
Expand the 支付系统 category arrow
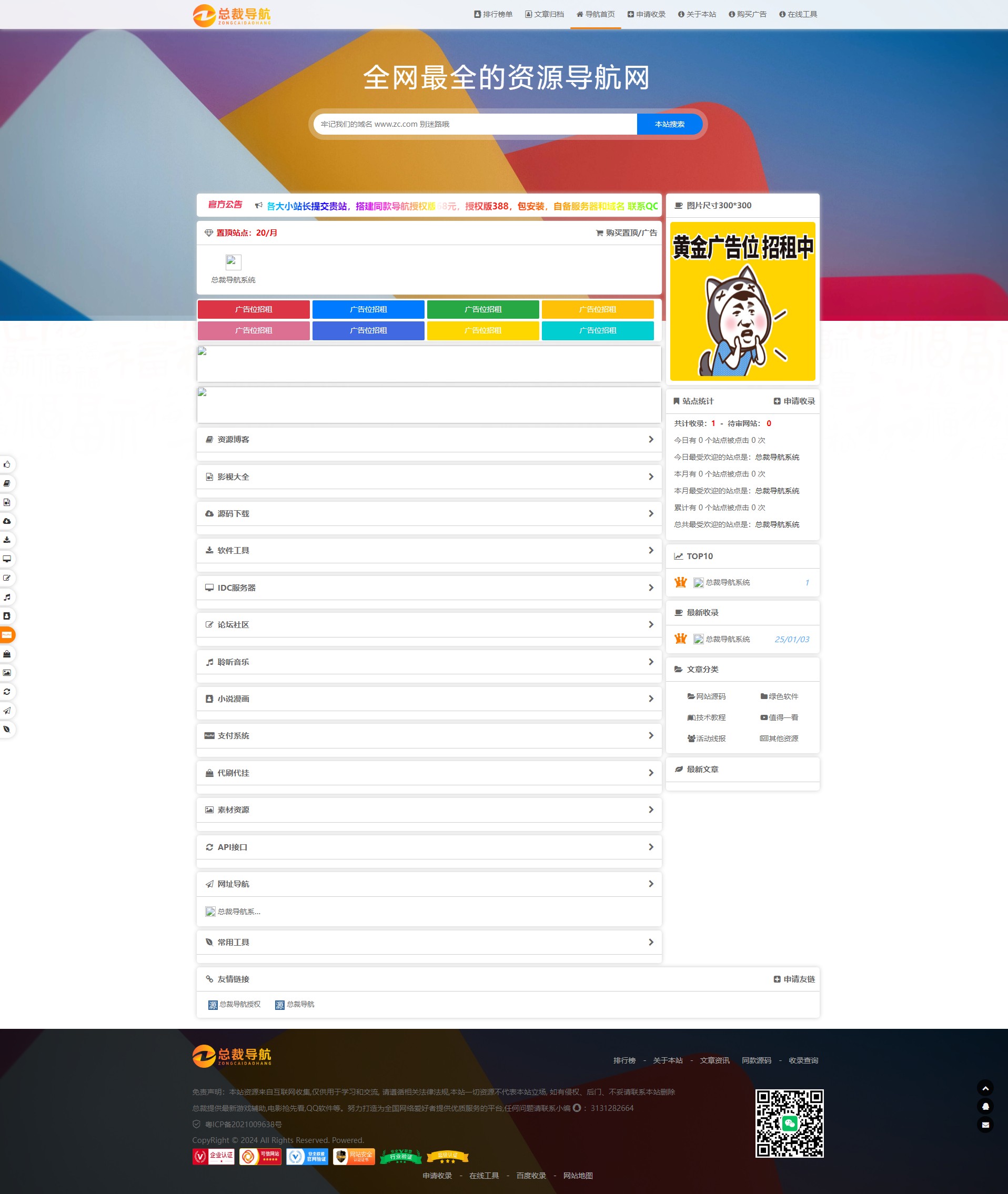click(x=651, y=735)
